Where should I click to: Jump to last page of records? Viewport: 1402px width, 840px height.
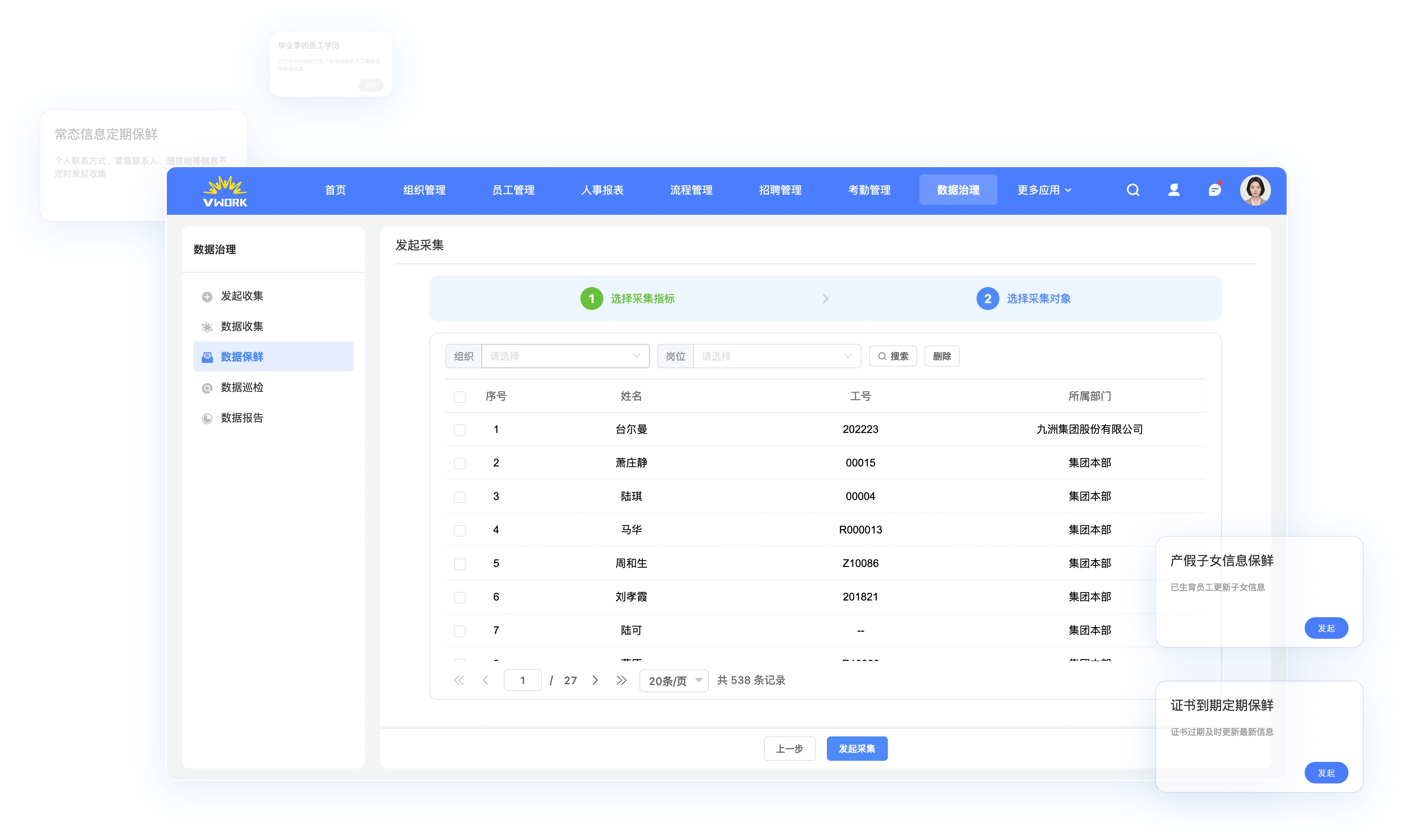pos(622,680)
